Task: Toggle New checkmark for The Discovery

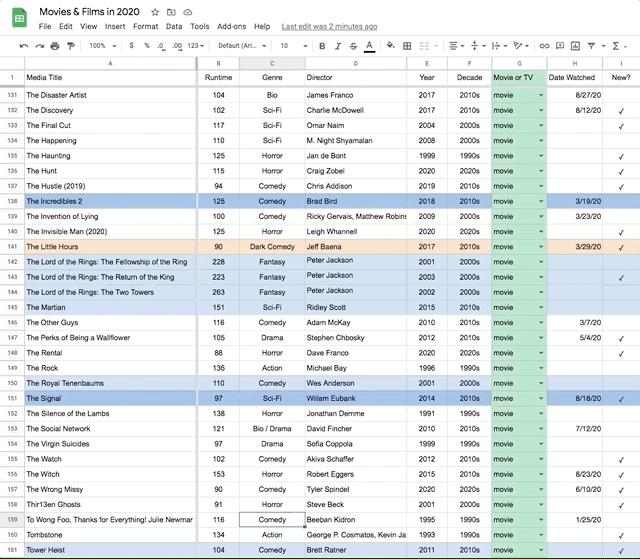Action: [x=621, y=111]
